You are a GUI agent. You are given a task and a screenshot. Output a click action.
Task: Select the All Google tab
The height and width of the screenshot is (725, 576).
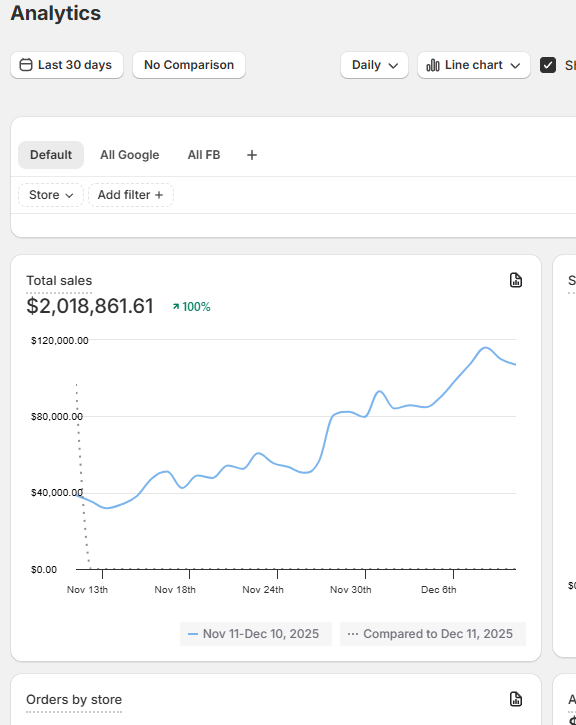(129, 155)
